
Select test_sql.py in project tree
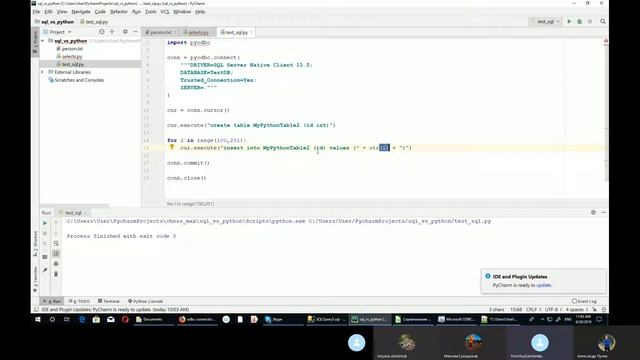(73, 64)
